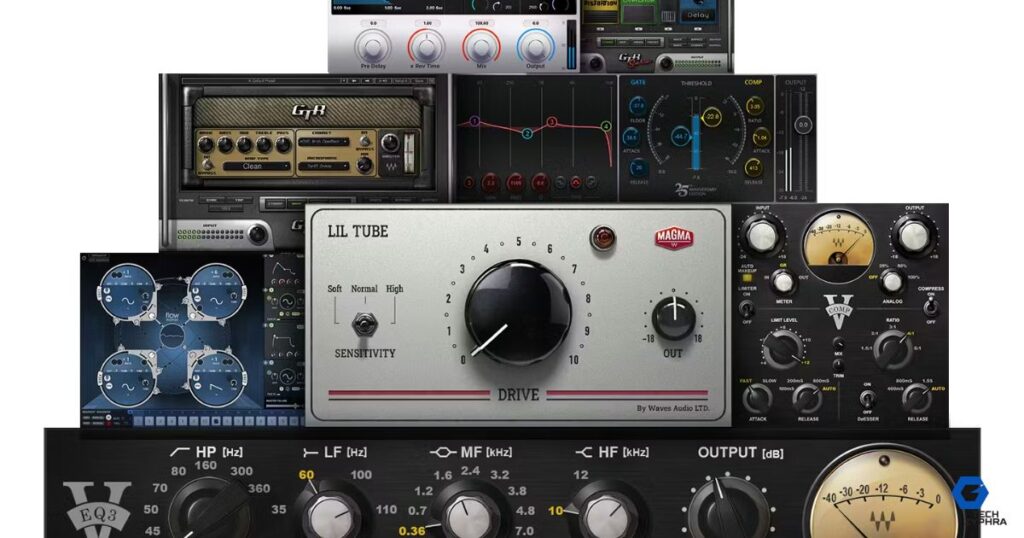1024x538 pixels.
Task: Adjust the V-Comp OUTPUT knob
Action: pos(914,235)
